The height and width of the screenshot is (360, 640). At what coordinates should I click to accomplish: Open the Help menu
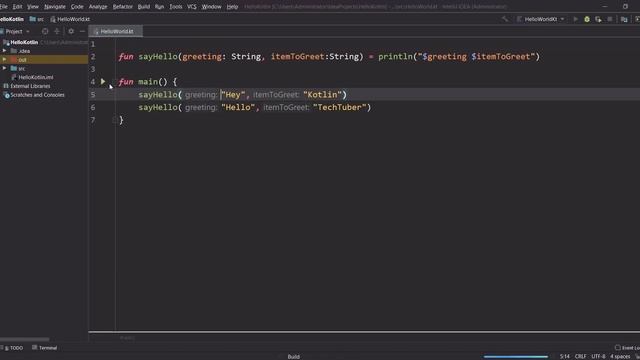pos(232,7)
